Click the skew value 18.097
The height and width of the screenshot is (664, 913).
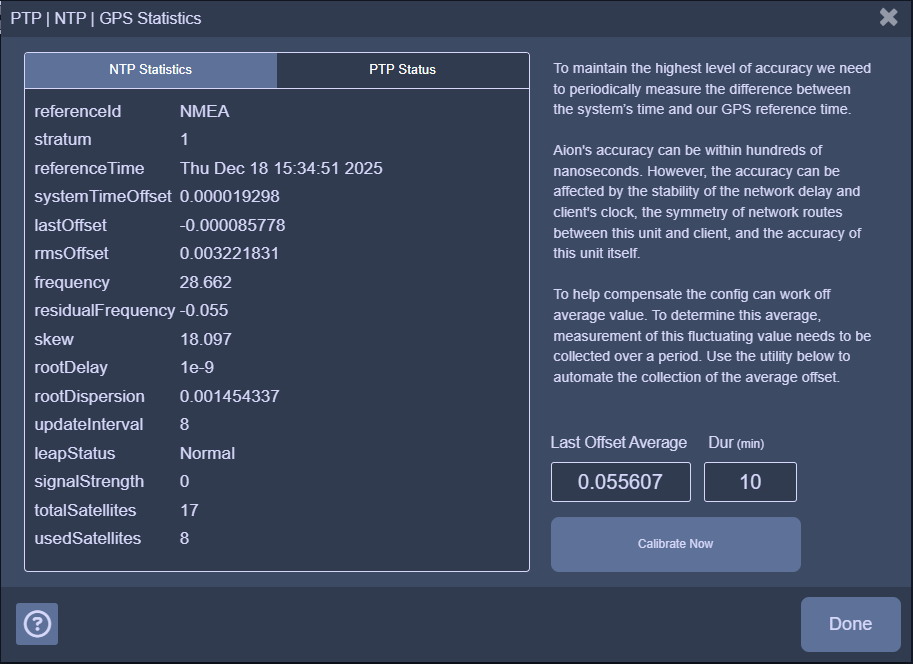tap(206, 339)
